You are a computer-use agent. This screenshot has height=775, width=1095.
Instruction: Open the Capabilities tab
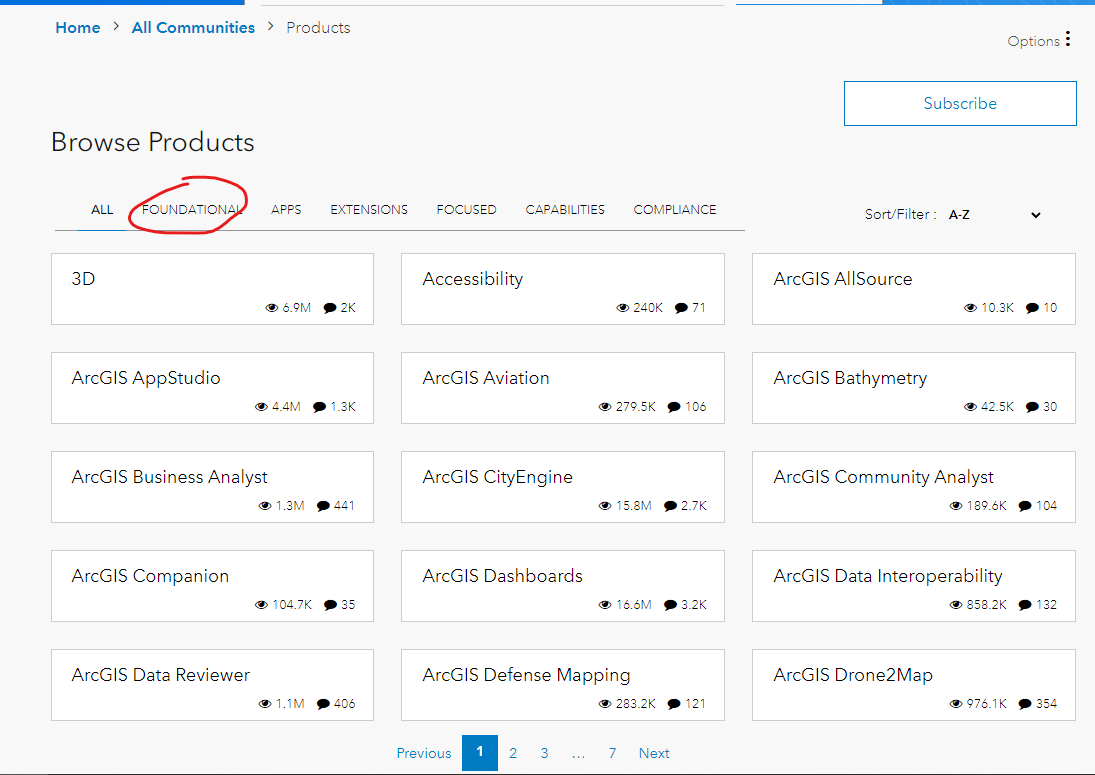pos(565,210)
